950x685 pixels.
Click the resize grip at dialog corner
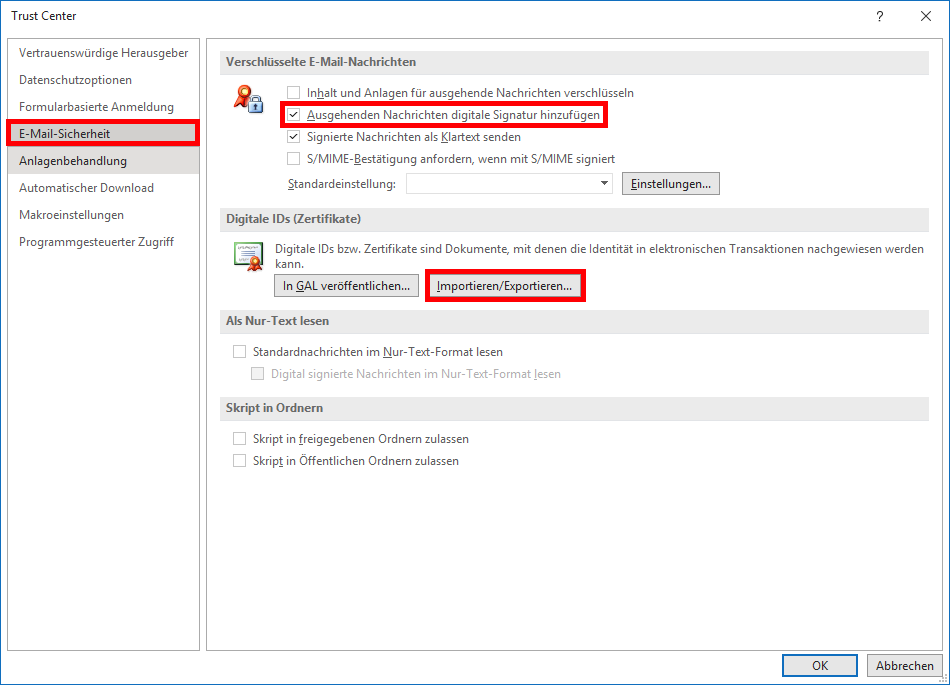[943, 678]
